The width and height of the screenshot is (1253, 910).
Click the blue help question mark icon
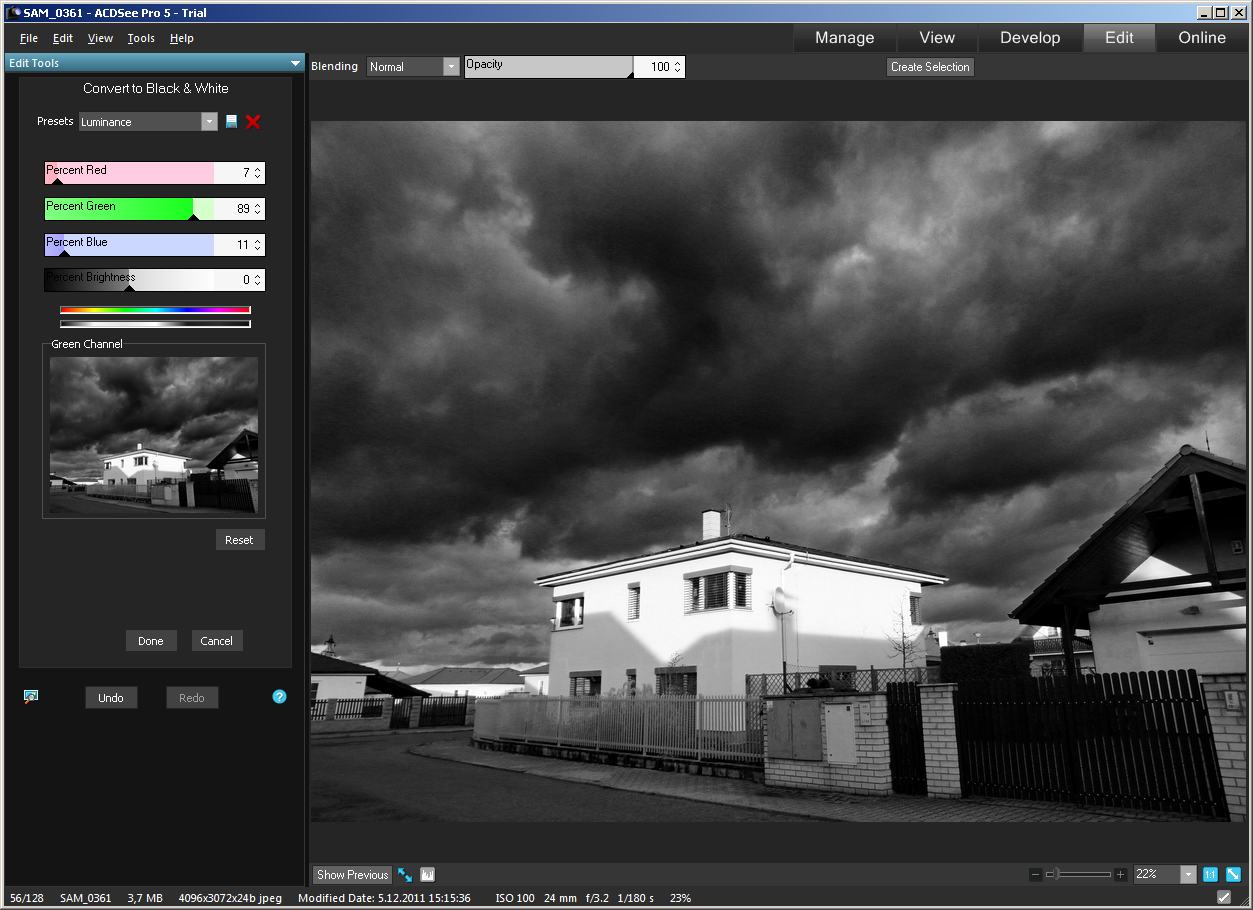tap(279, 696)
